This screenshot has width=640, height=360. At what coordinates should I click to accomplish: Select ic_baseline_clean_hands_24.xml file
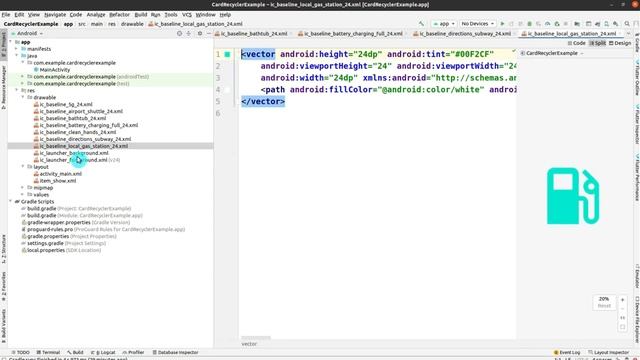[x=75, y=132]
